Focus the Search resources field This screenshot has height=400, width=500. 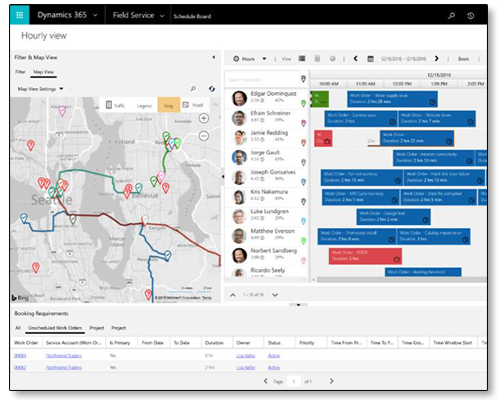point(262,79)
